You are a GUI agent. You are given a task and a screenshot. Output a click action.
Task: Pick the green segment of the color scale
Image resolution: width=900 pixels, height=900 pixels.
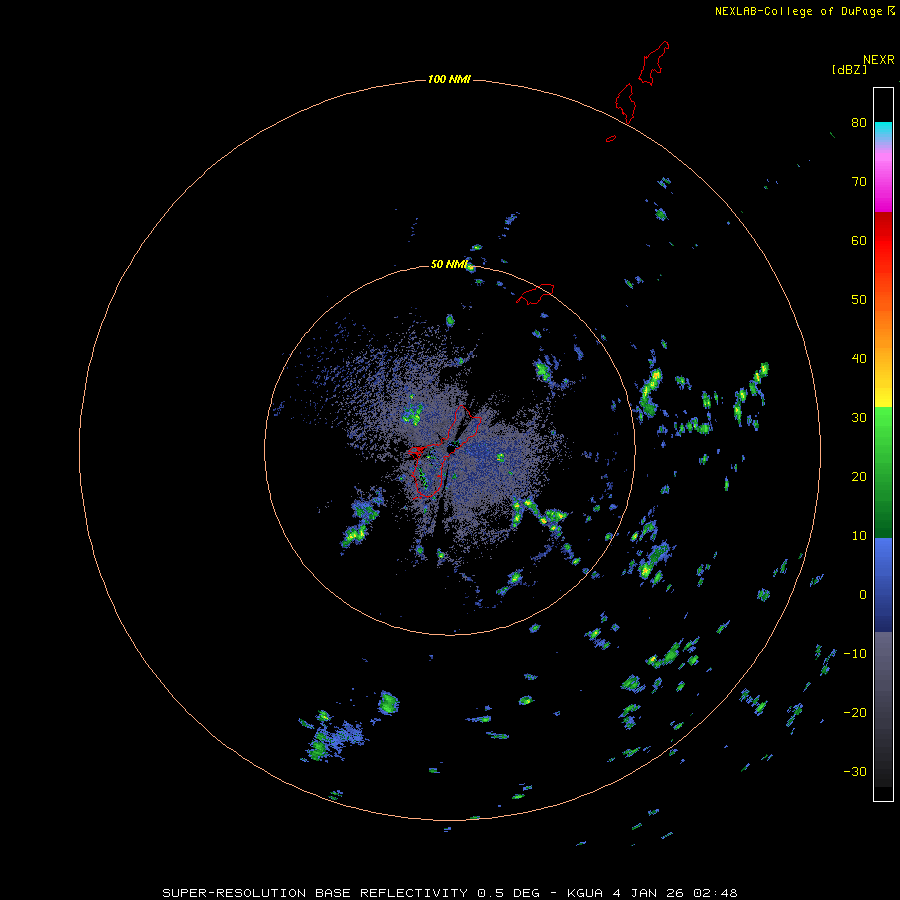tap(883, 472)
